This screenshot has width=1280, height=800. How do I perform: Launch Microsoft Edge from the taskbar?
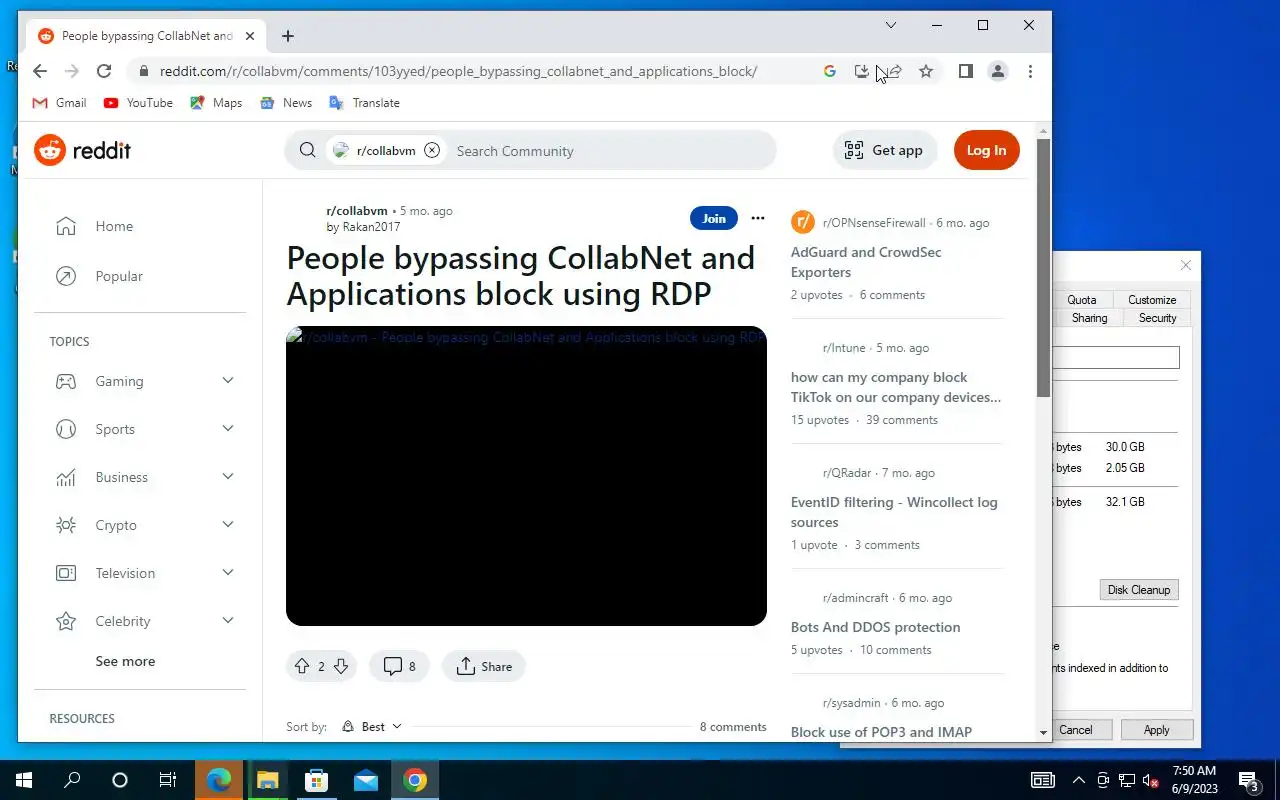tap(219, 780)
